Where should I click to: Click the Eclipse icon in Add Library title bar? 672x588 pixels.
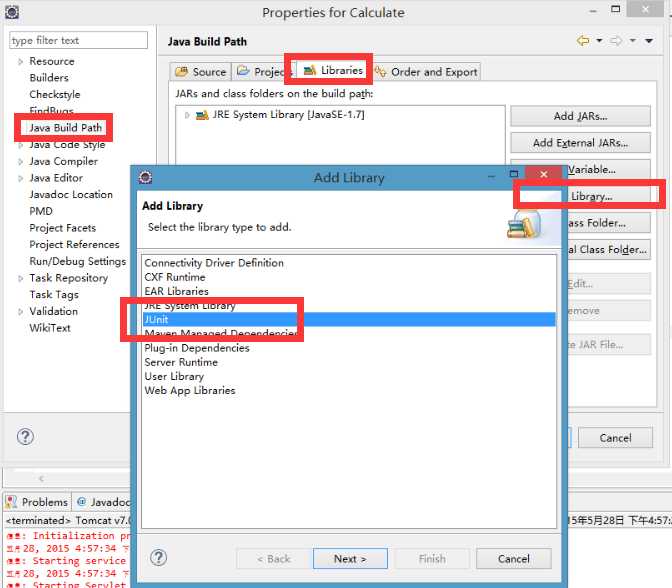[x=145, y=177]
